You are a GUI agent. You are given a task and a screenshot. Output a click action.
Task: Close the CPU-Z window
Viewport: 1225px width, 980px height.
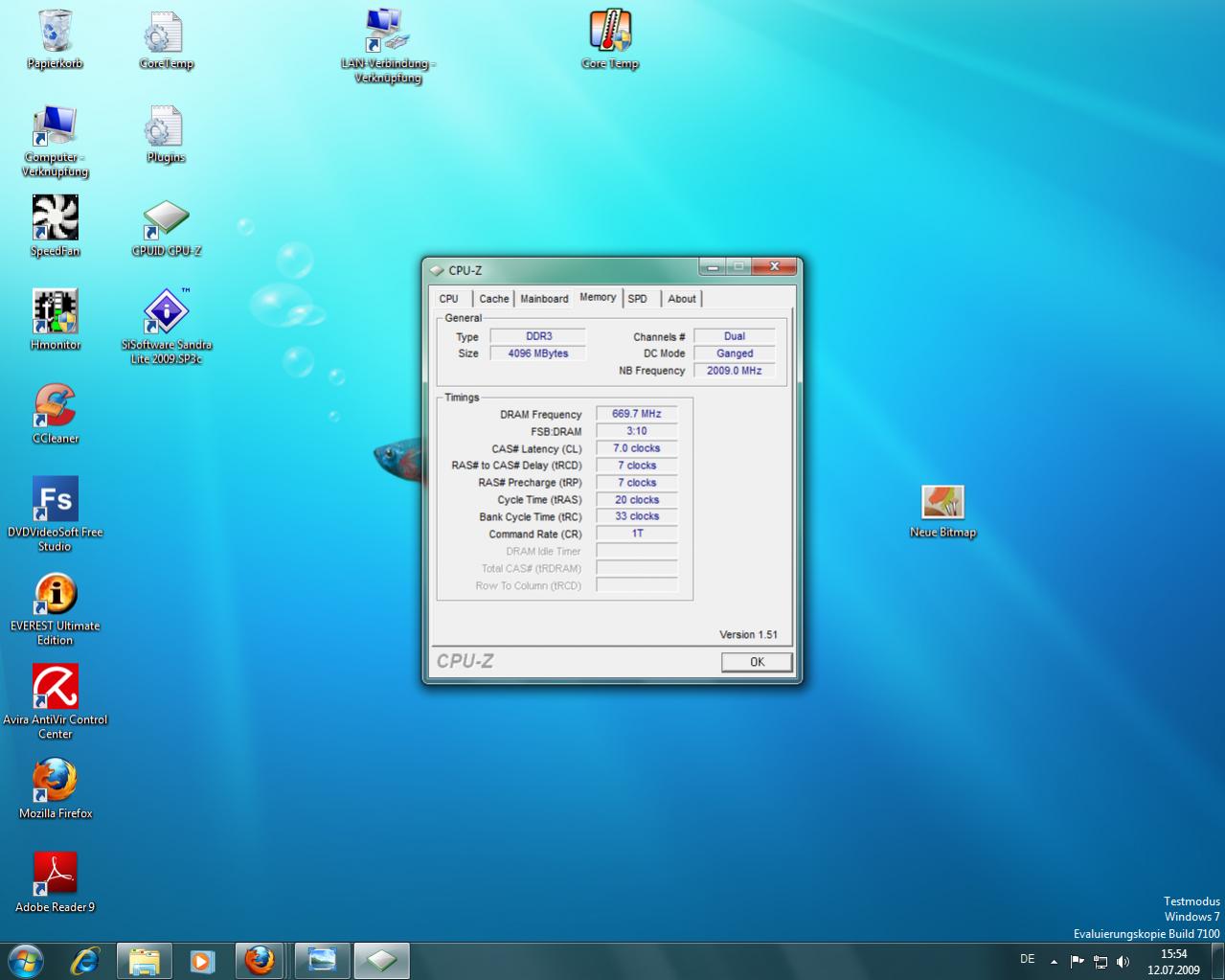(774, 266)
